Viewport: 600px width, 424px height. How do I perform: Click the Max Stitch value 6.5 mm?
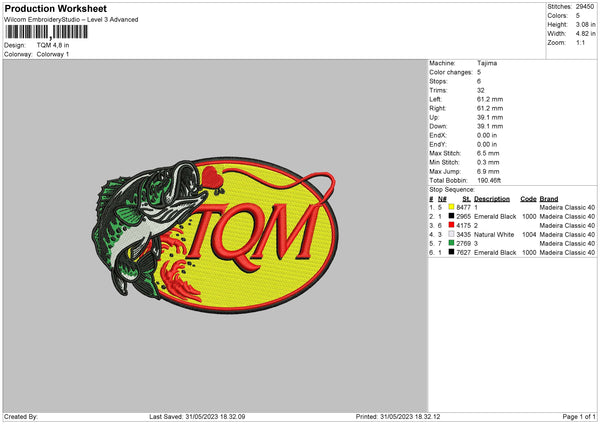tap(488, 153)
